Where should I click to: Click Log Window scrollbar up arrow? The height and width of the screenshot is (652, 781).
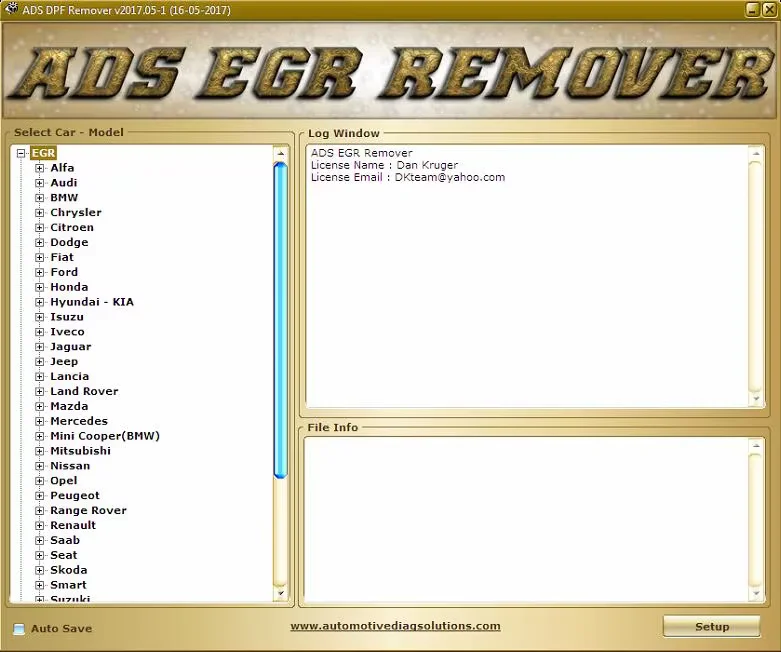pyautogui.click(x=756, y=153)
